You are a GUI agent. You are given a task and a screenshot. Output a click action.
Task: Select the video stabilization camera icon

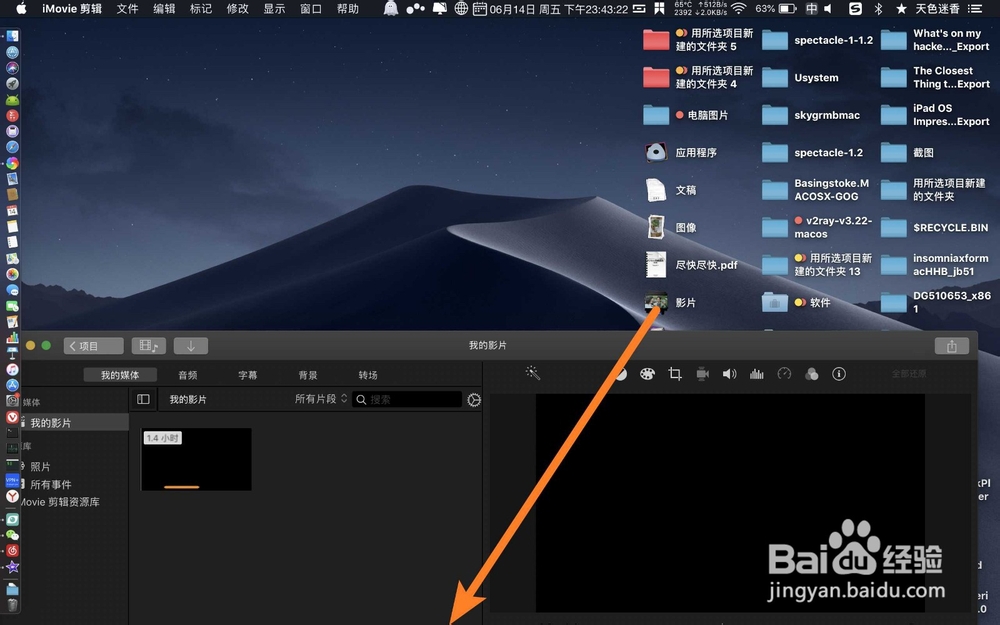point(701,373)
